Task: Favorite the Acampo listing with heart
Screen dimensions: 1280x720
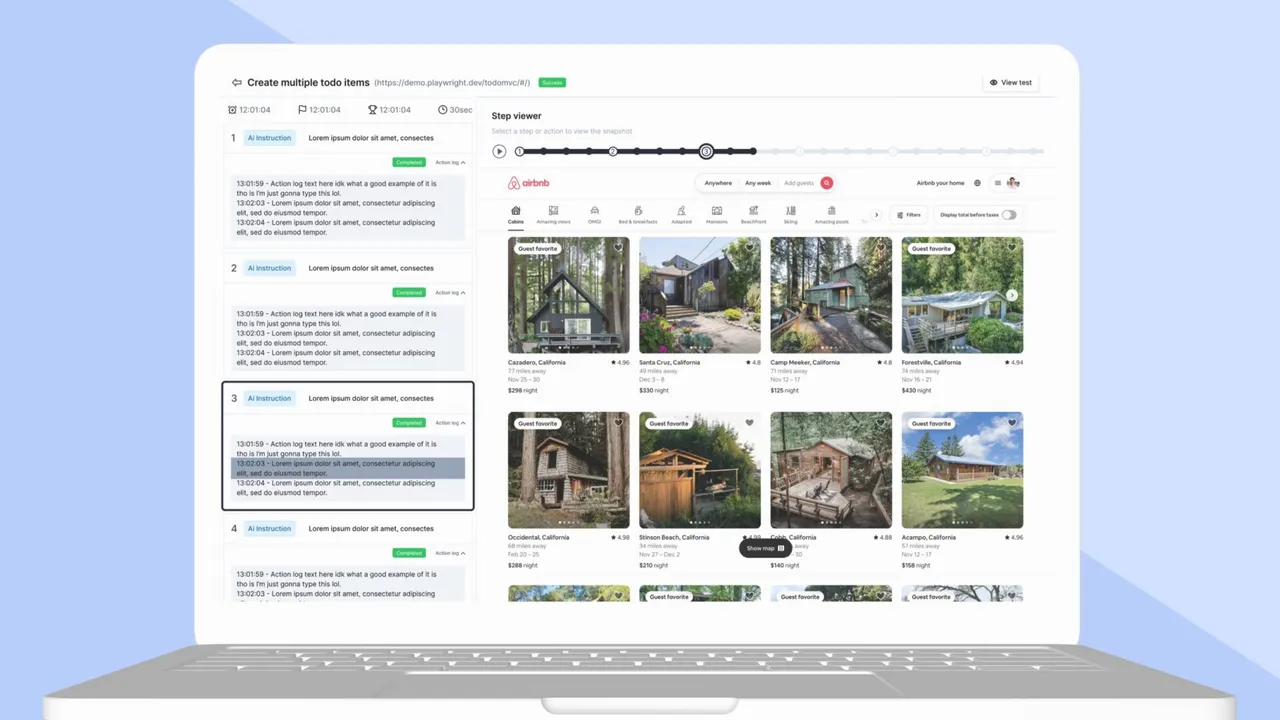Action: tap(1011, 423)
